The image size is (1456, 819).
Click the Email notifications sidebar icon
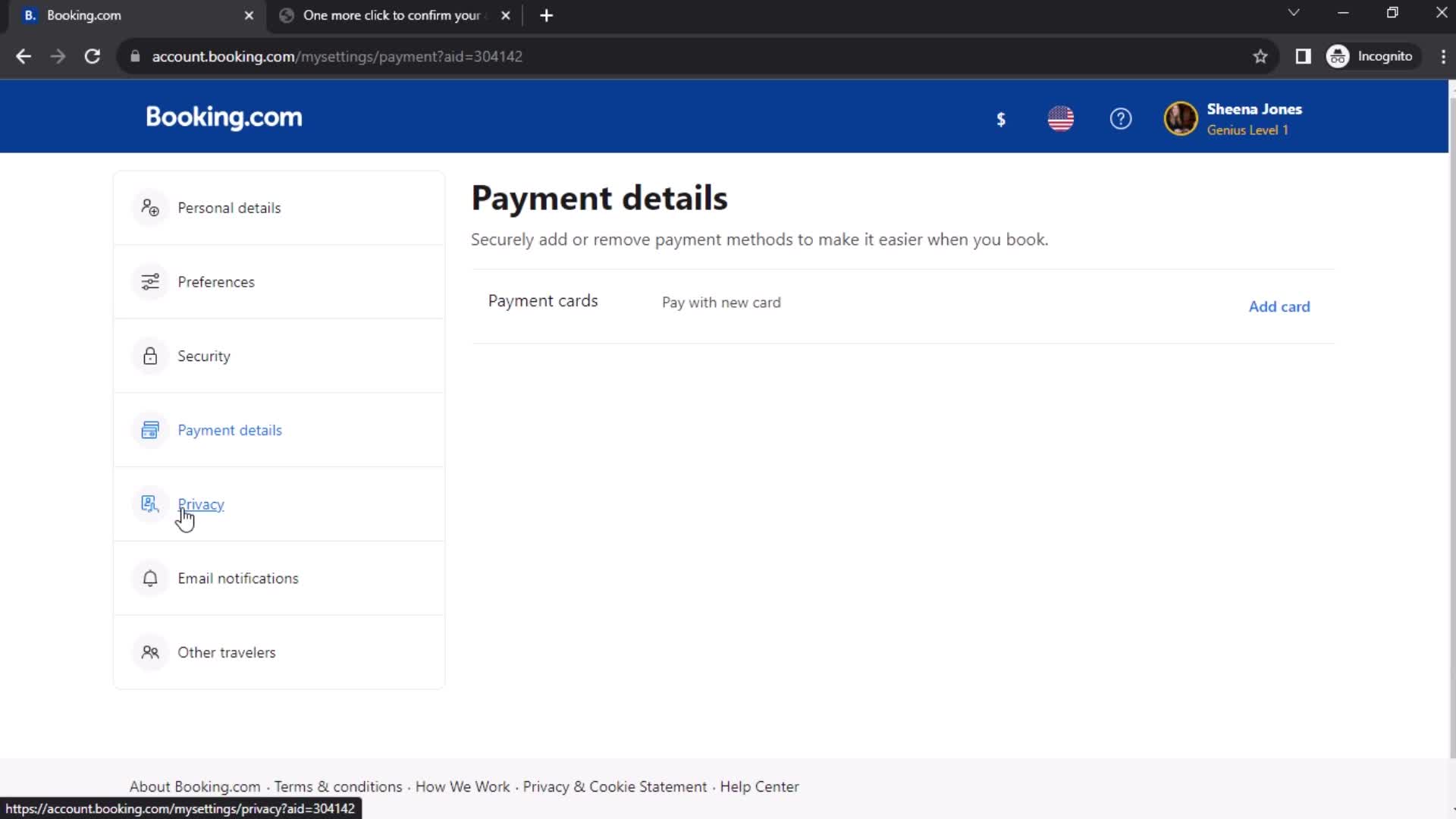(150, 578)
